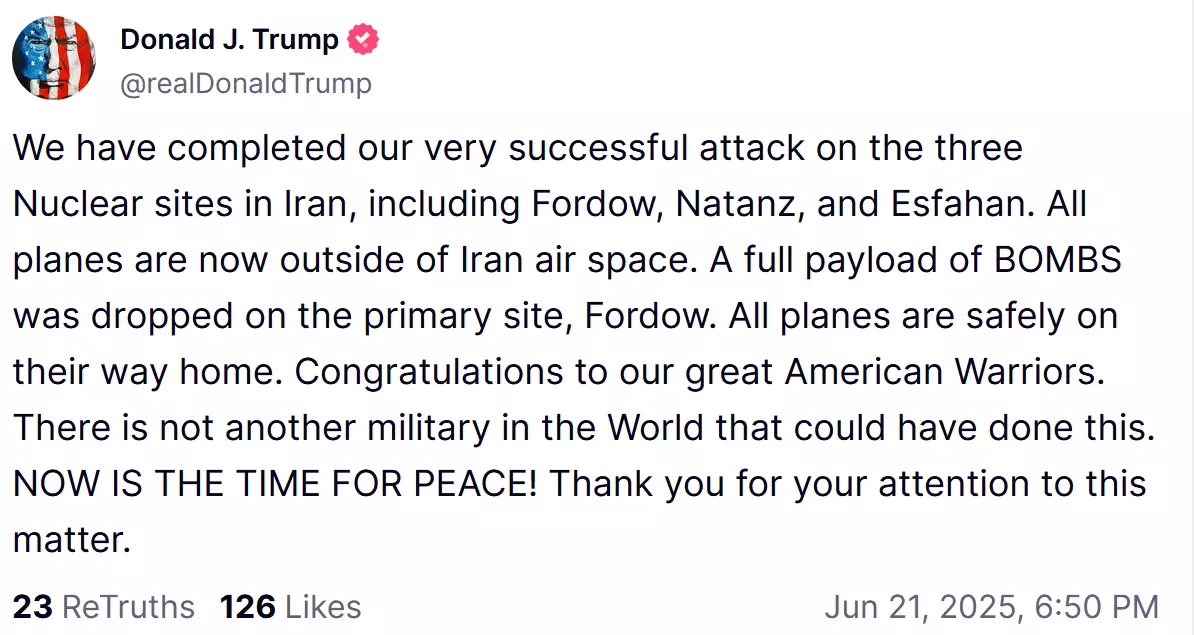The image size is (1194, 635).
Task: Open the @realDonaldTrump handle
Action: (246, 83)
